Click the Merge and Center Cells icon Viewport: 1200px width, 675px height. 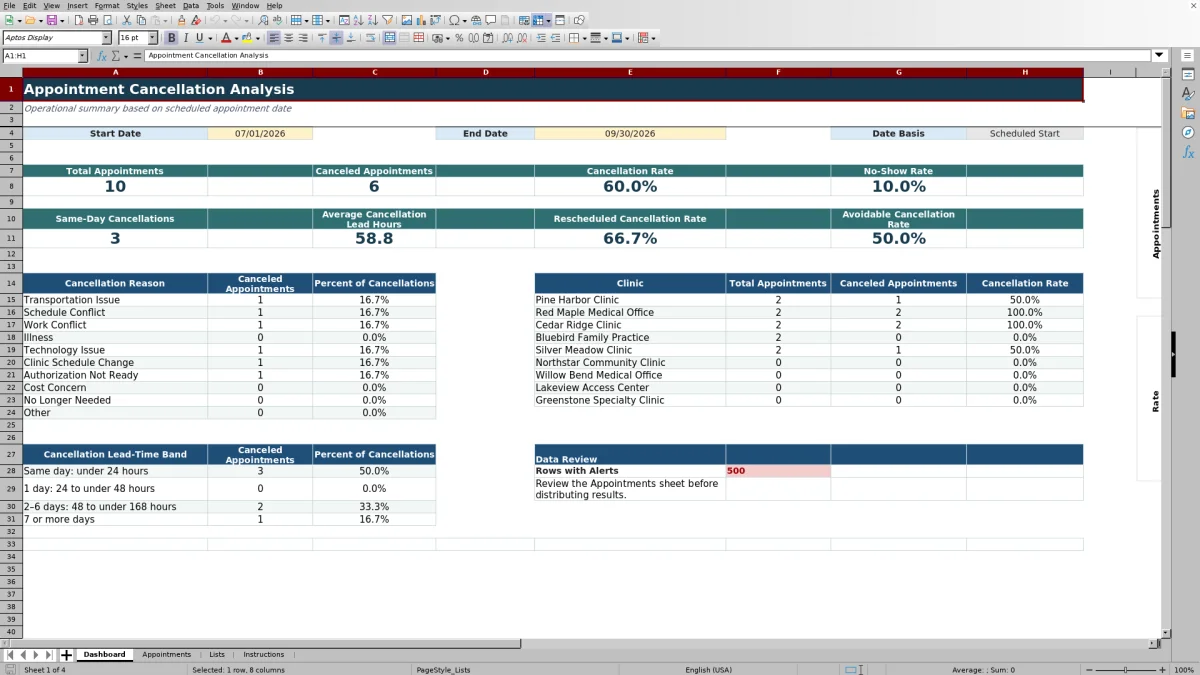point(390,38)
